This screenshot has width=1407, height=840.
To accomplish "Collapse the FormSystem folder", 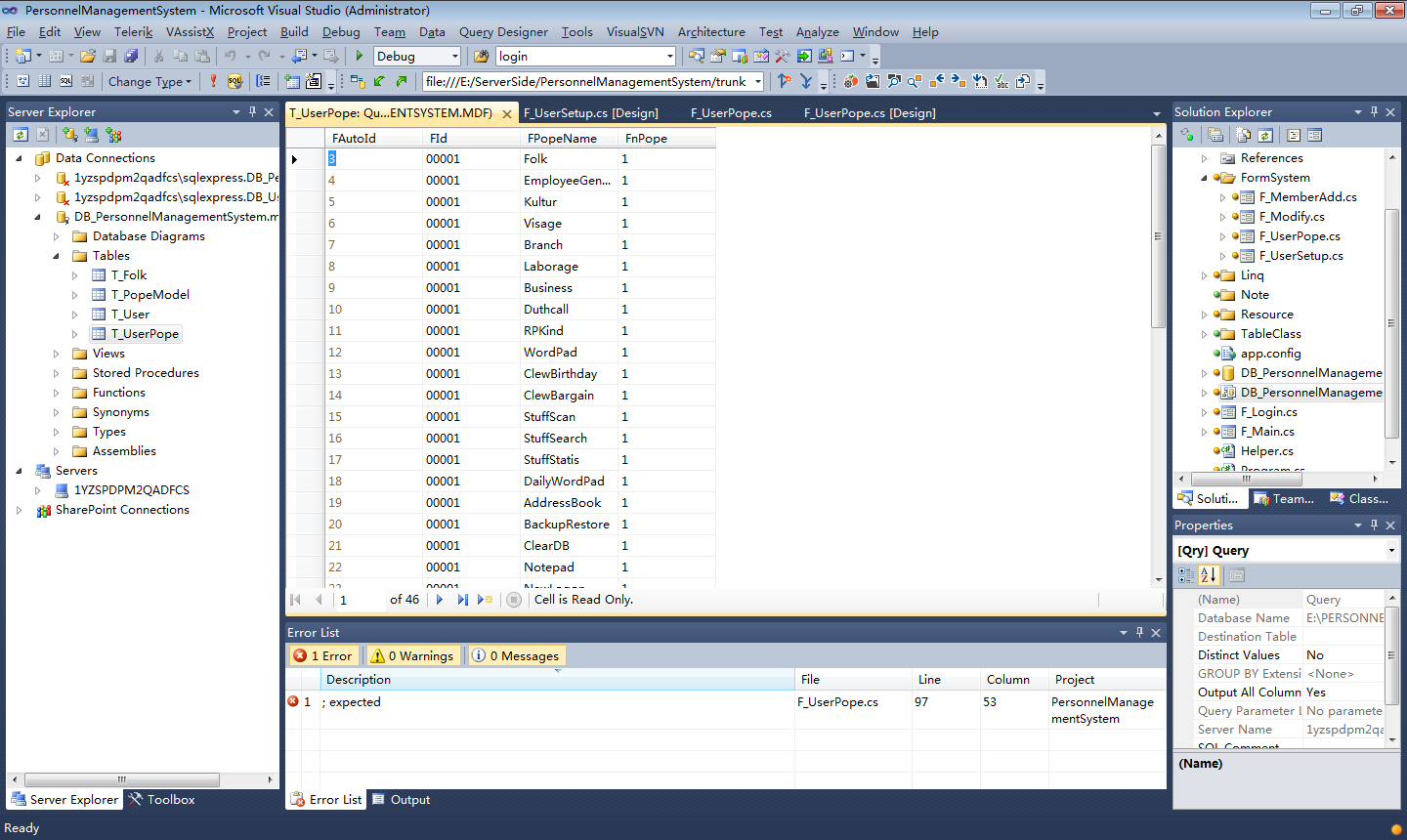I will tap(1204, 178).
